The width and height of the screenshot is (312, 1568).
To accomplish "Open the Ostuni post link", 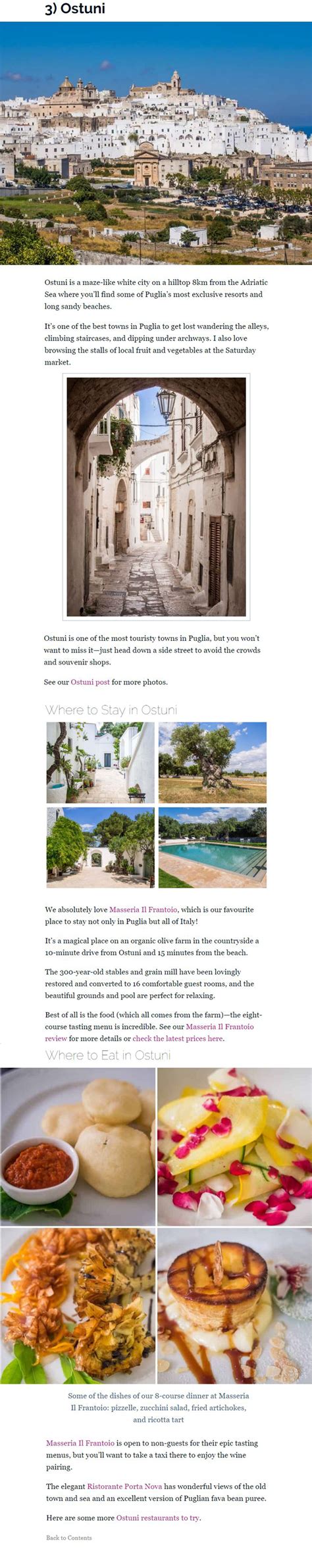I will 90,682.
